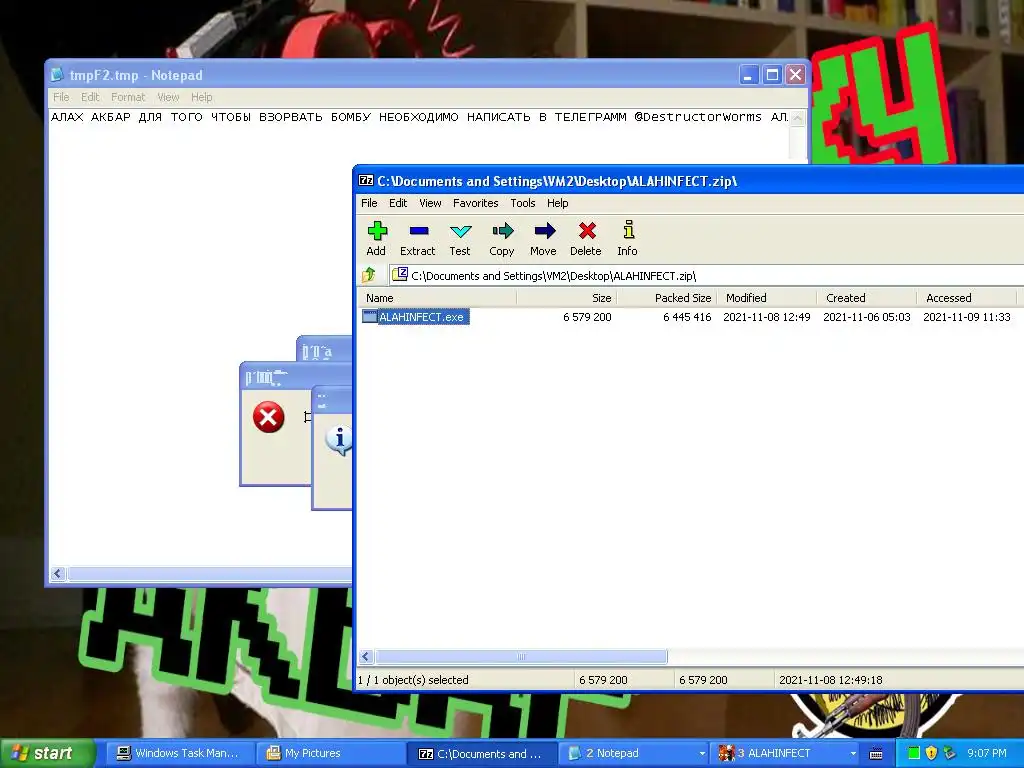Image resolution: width=1024 pixels, height=768 pixels.
Task: Click the ALAHINFECT.exe file icon
Action: point(370,317)
